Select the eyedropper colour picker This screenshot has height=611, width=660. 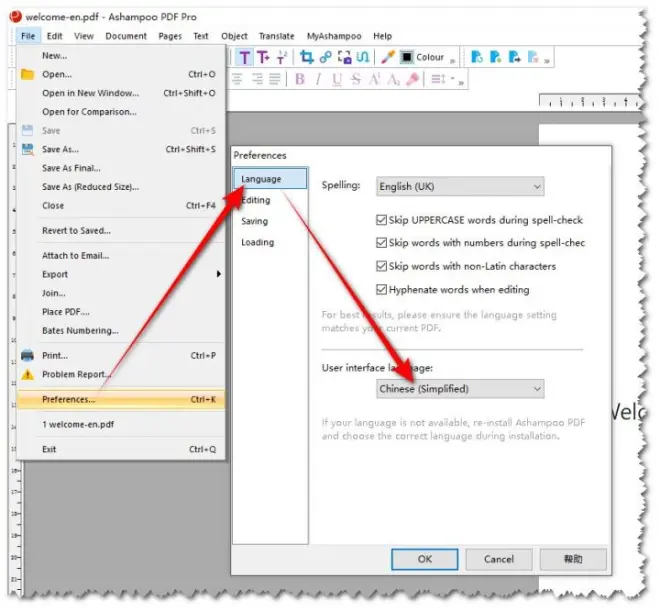pos(388,57)
